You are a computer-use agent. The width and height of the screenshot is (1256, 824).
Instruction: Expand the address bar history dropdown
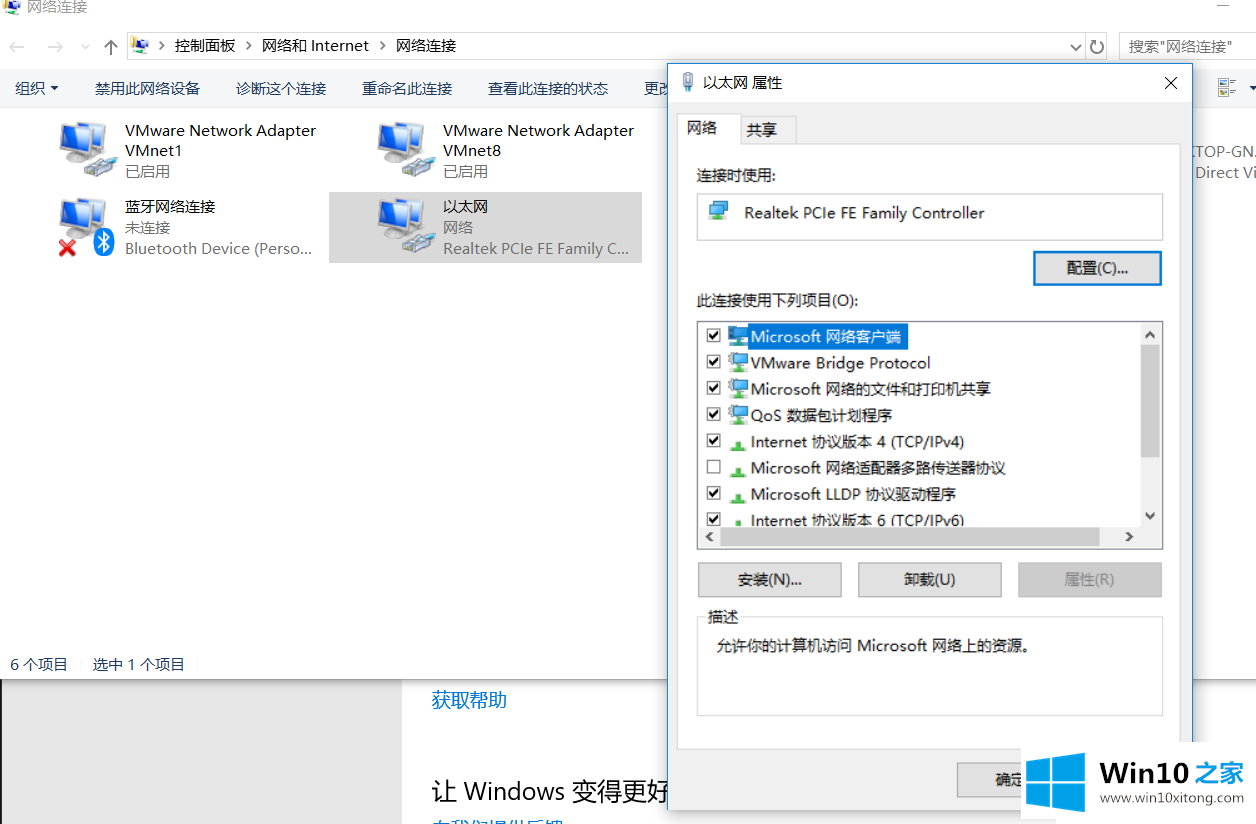1075,47
